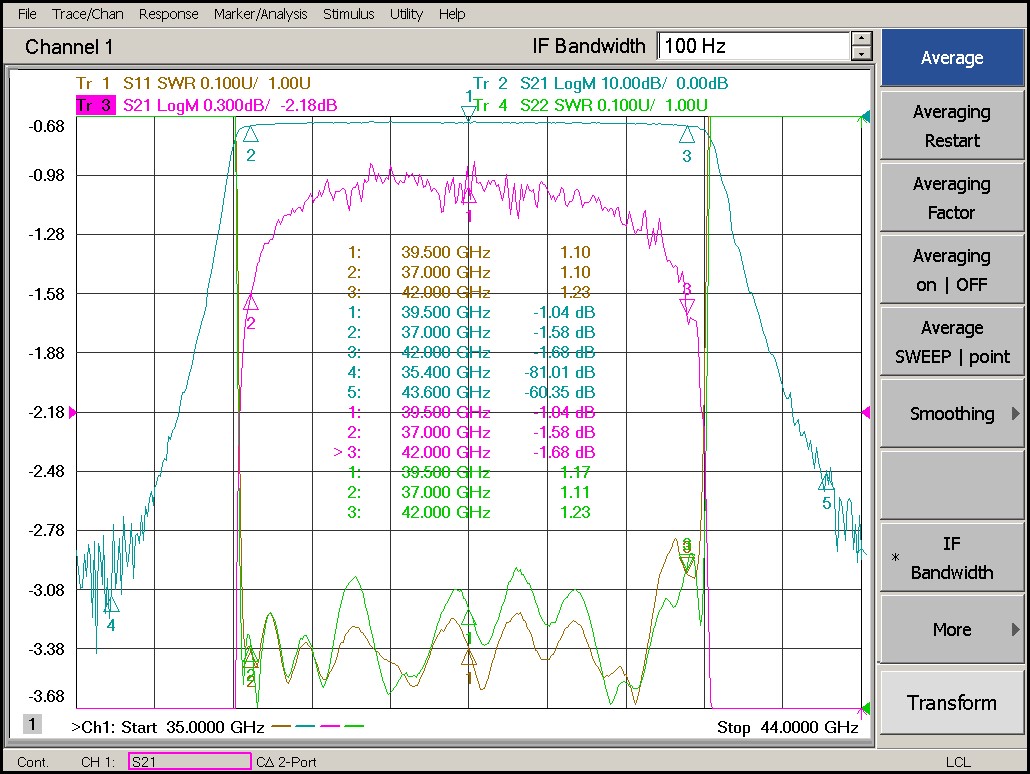1030x774 pixels.
Task: Decrease IF Bandwidth with down arrow
Action: tap(861, 53)
